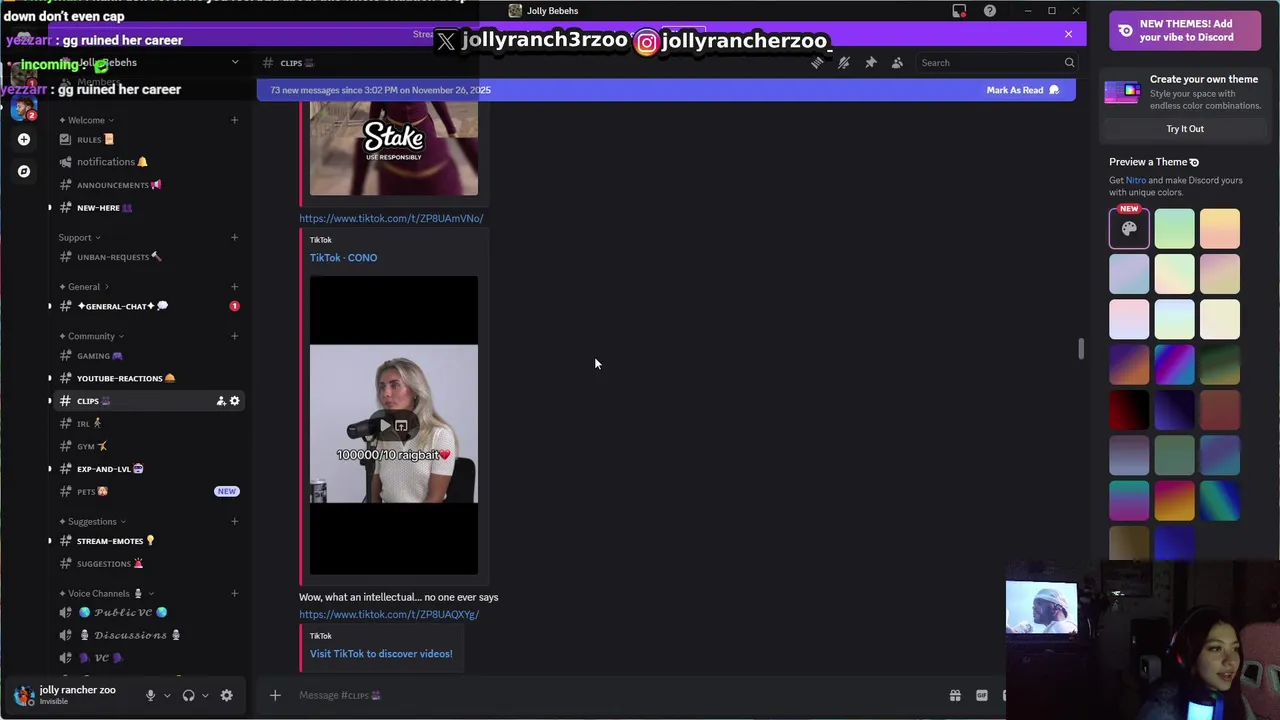The image size is (1280, 720).
Task: Play the blonde woman TikTok video
Action: pyautogui.click(x=385, y=426)
